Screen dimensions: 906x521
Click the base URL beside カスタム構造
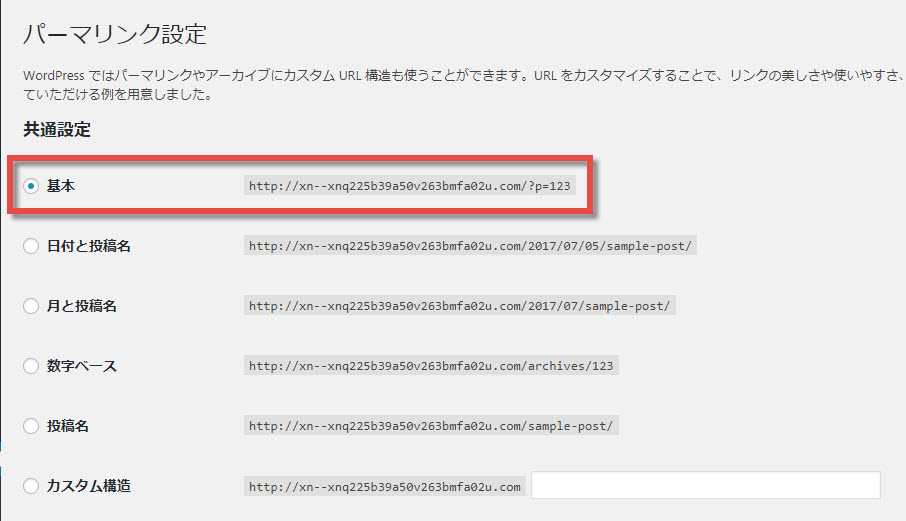point(385,487)
